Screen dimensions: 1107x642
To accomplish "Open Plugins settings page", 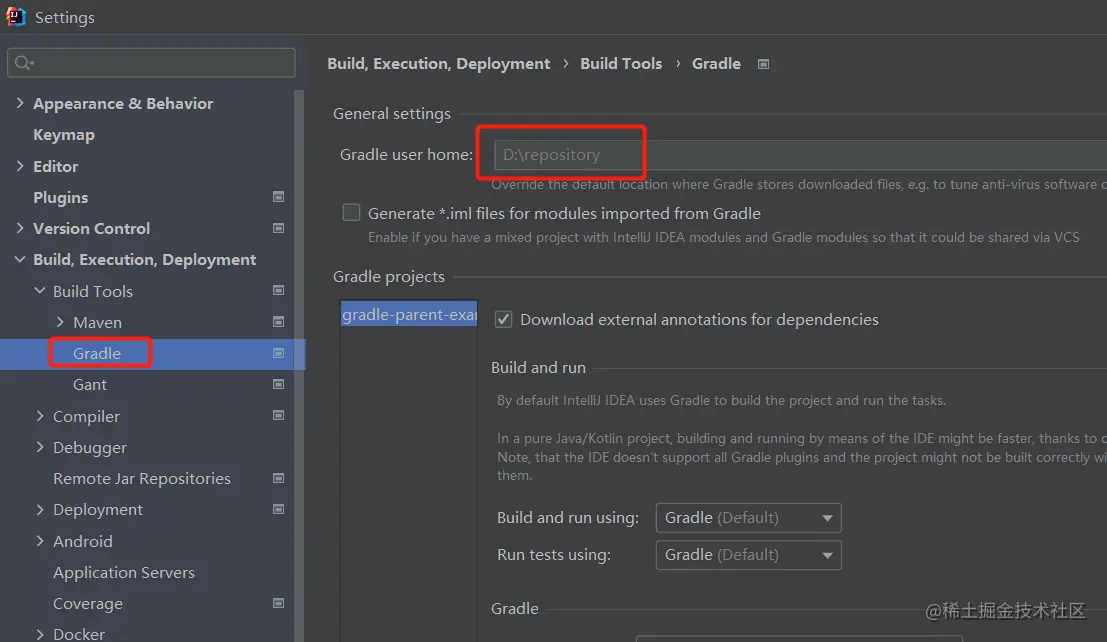I will [61, 197].
